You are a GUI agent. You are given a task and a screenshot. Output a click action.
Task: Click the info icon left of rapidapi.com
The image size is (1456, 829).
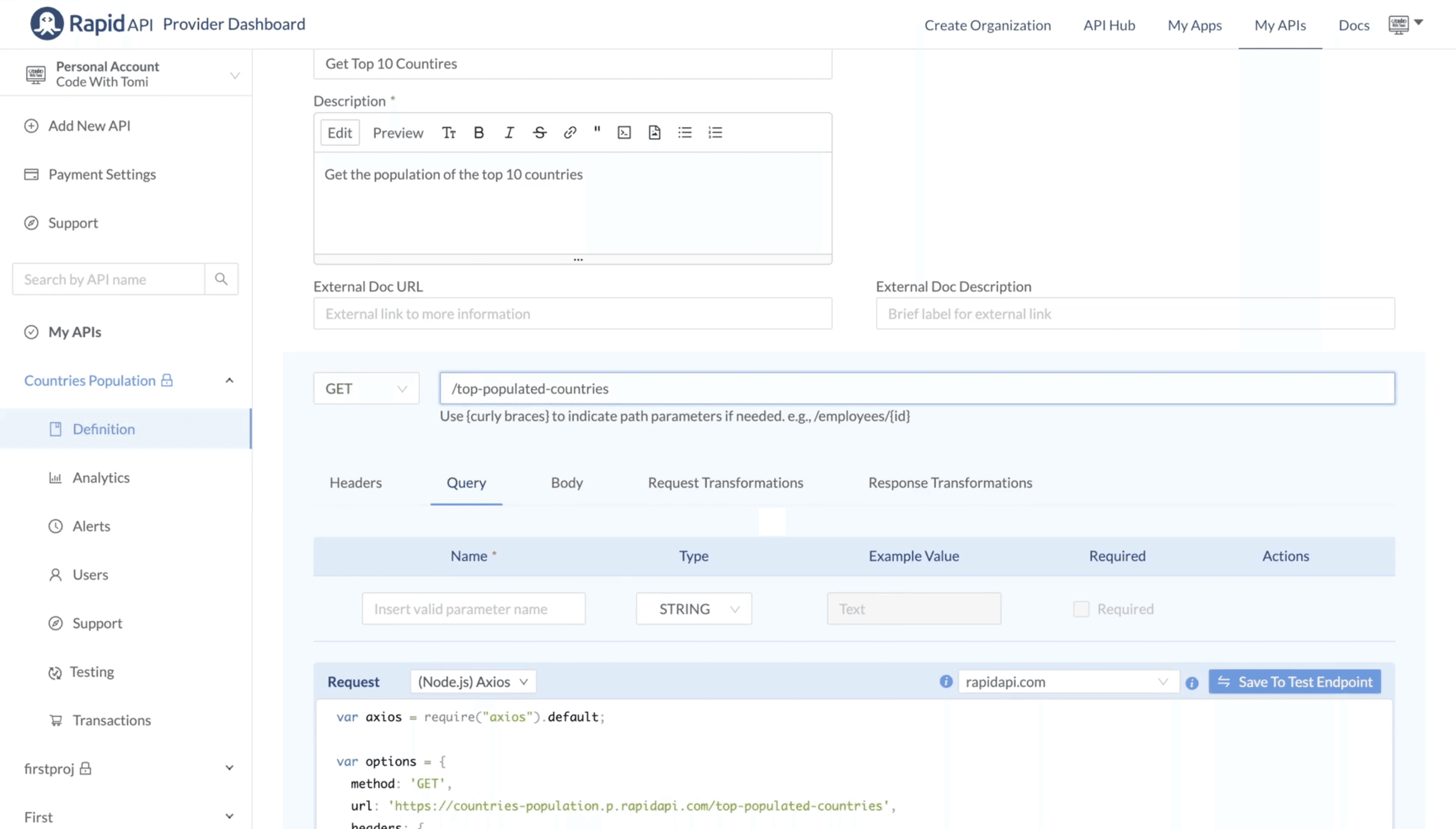pyautogui.click(x=946, y=681)
